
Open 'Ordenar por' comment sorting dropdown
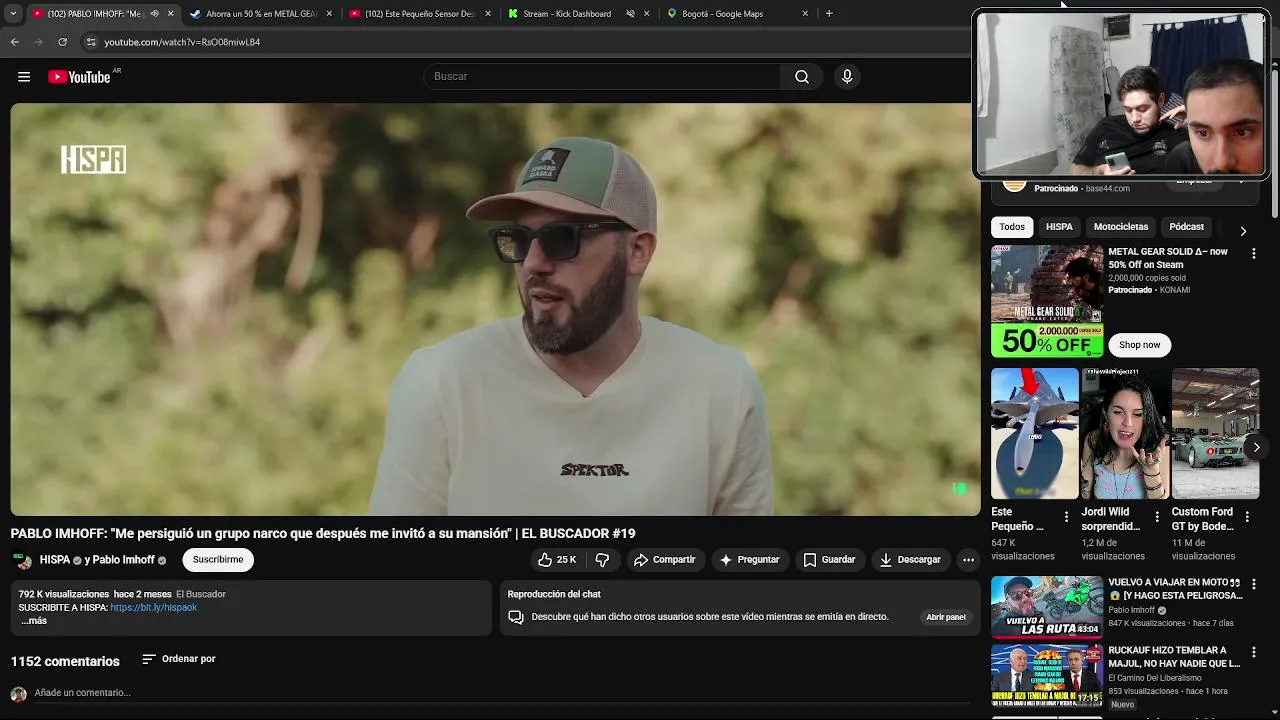[179, 659]
